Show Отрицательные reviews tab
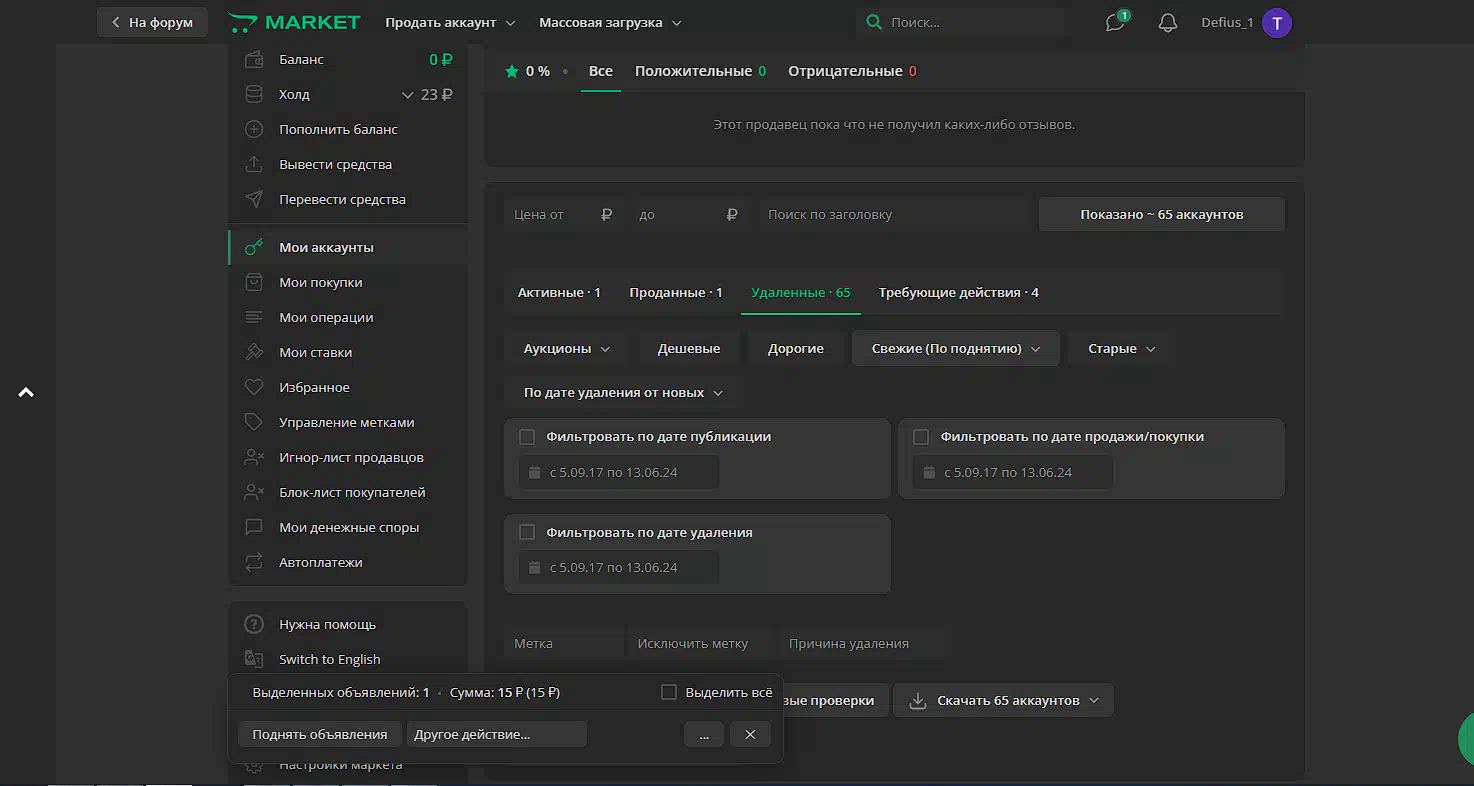This screenshot has height=786, width=1474. pyautogui.click(x=852, y=71)
